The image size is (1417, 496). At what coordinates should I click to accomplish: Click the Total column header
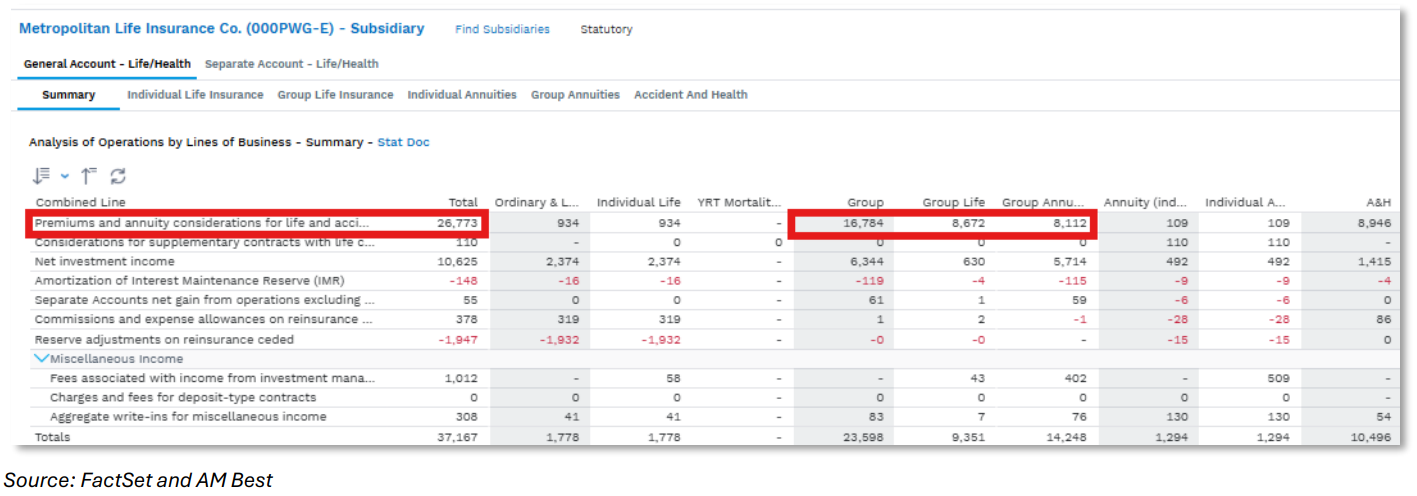point(463,203)
